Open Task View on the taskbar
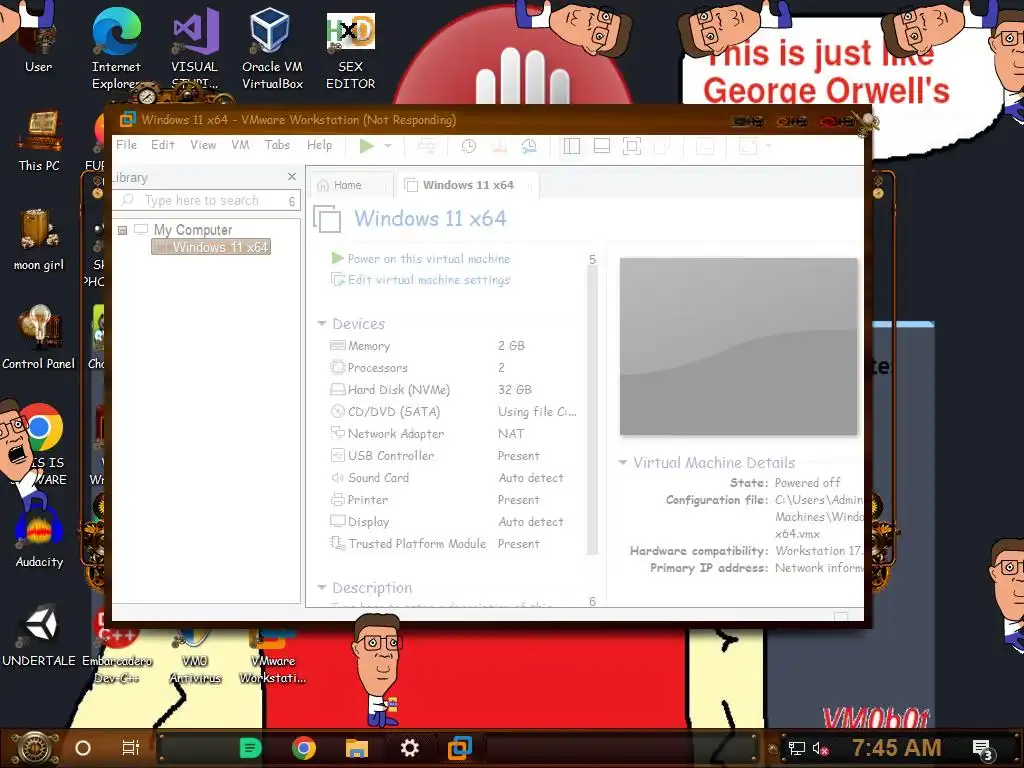Viewport: 1024px width, 768px height. pos(131,748)
